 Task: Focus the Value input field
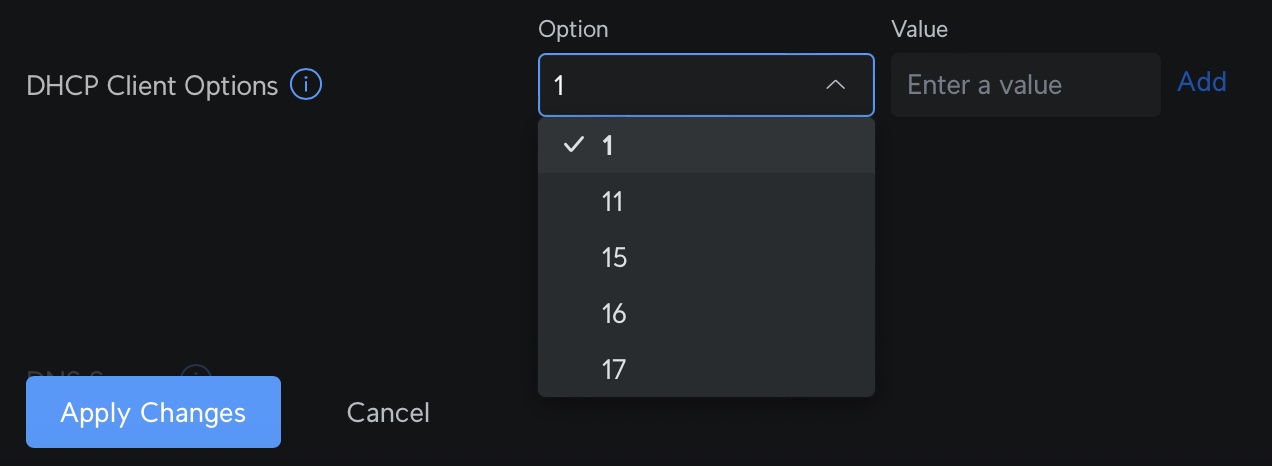pos(1025,85)
